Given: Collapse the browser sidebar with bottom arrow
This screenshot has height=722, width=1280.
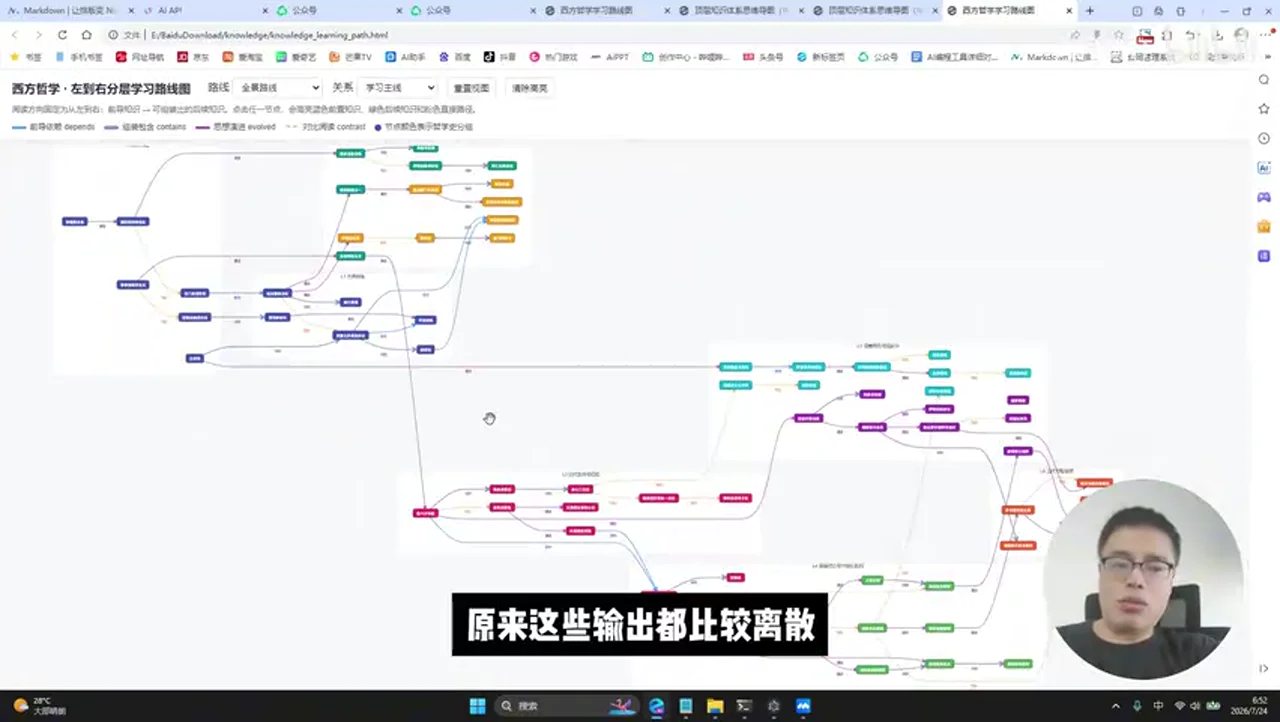Looking at the screenshot, I should coord(1264,669).
